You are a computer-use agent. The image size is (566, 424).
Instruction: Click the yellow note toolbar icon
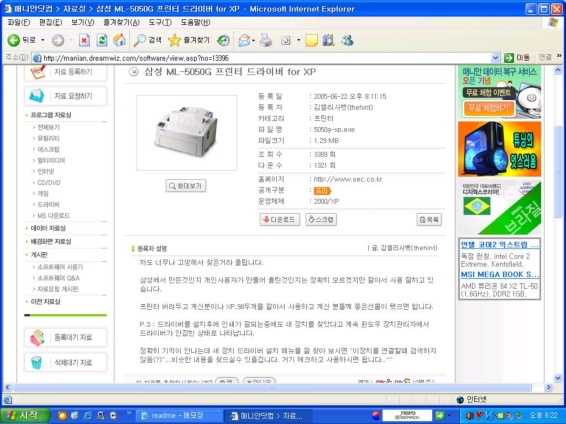click(311, 40)
